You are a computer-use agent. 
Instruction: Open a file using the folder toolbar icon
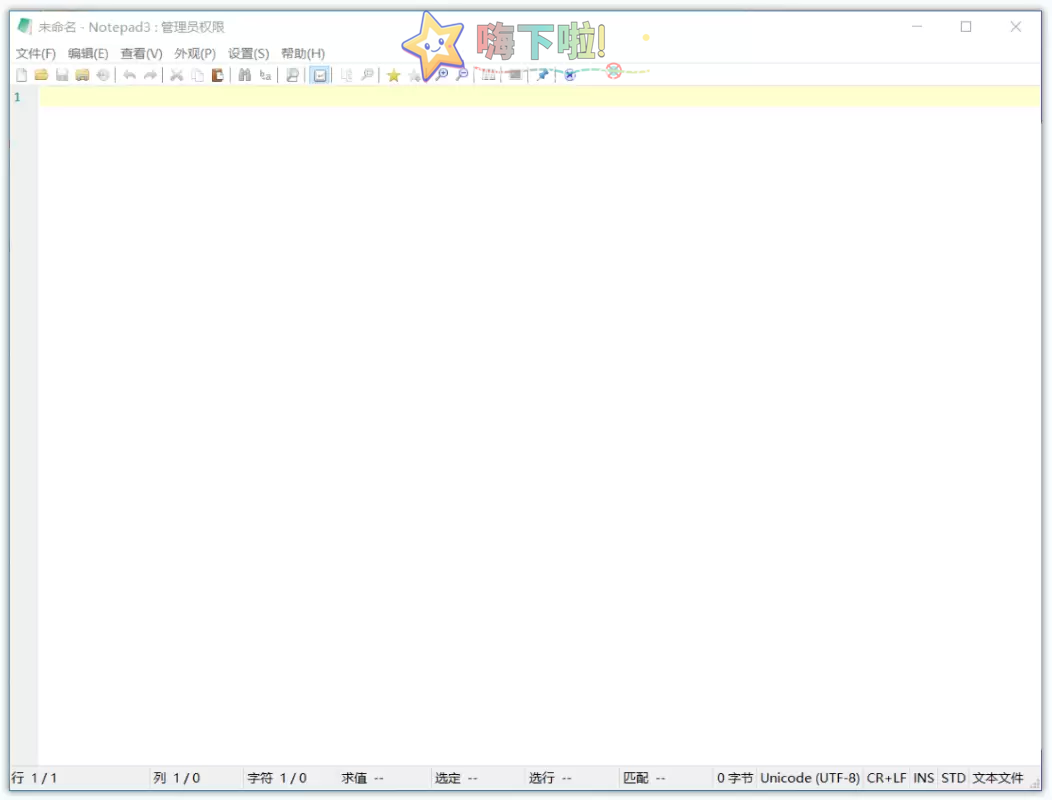coord(41,75)
